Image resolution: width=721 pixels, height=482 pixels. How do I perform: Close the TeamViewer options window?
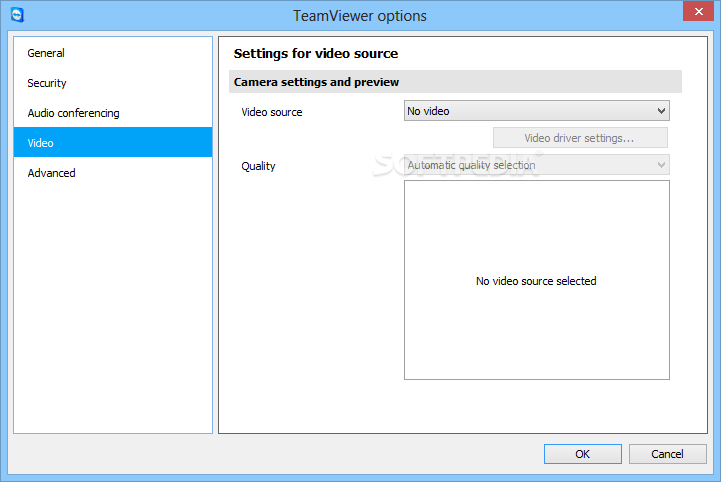pyautogui.click(x=698, y=11)
